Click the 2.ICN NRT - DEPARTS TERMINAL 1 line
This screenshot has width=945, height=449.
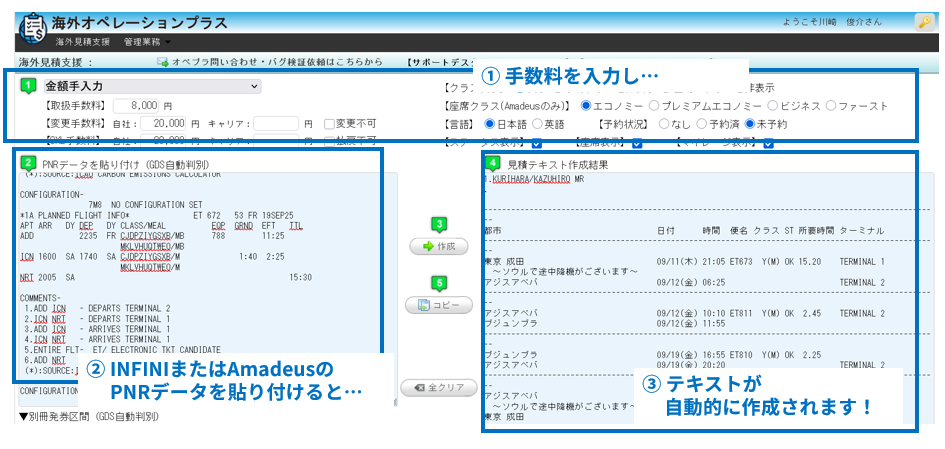click(x=98, y=318)
